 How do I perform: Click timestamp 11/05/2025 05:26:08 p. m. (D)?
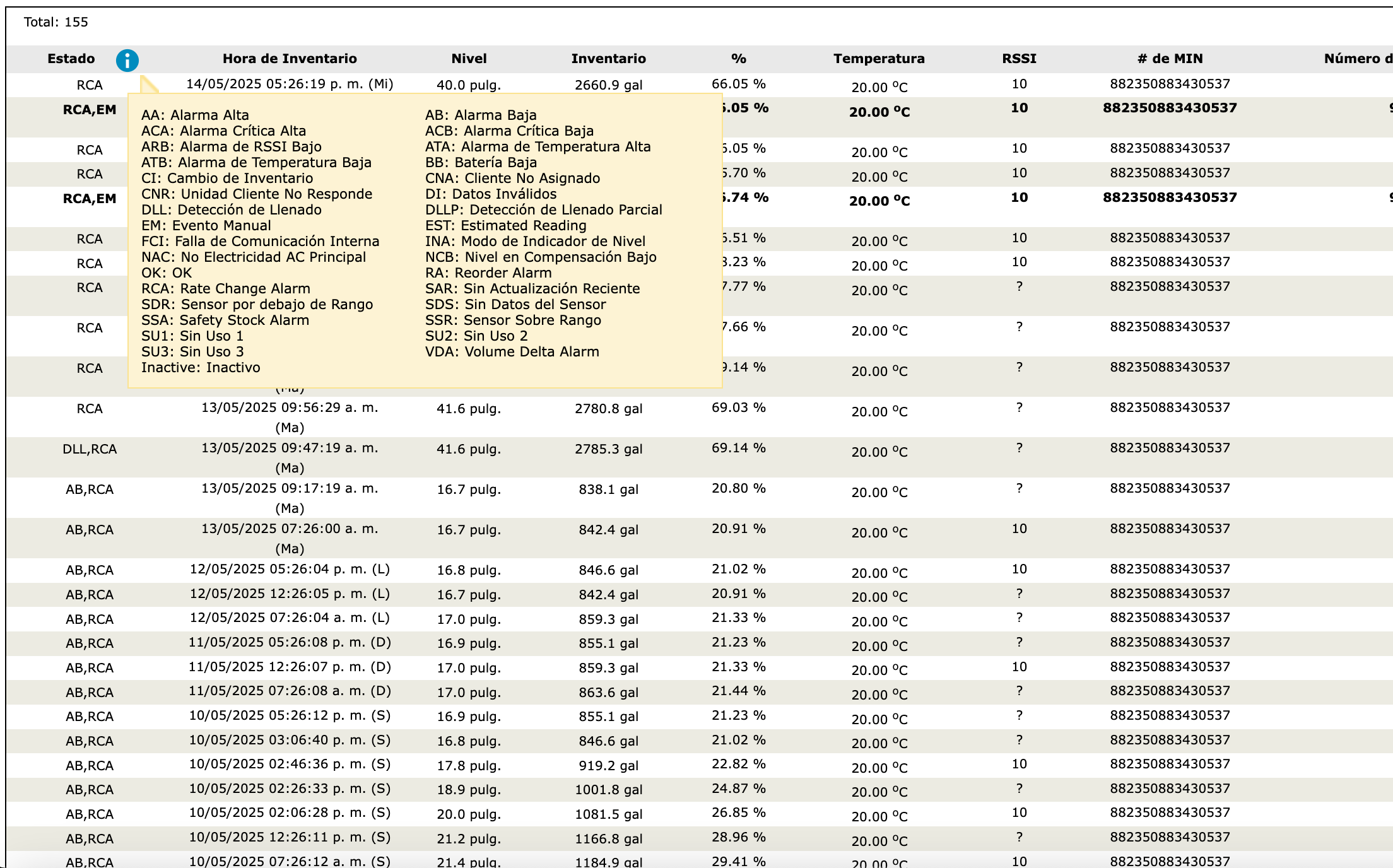(290, 642)
